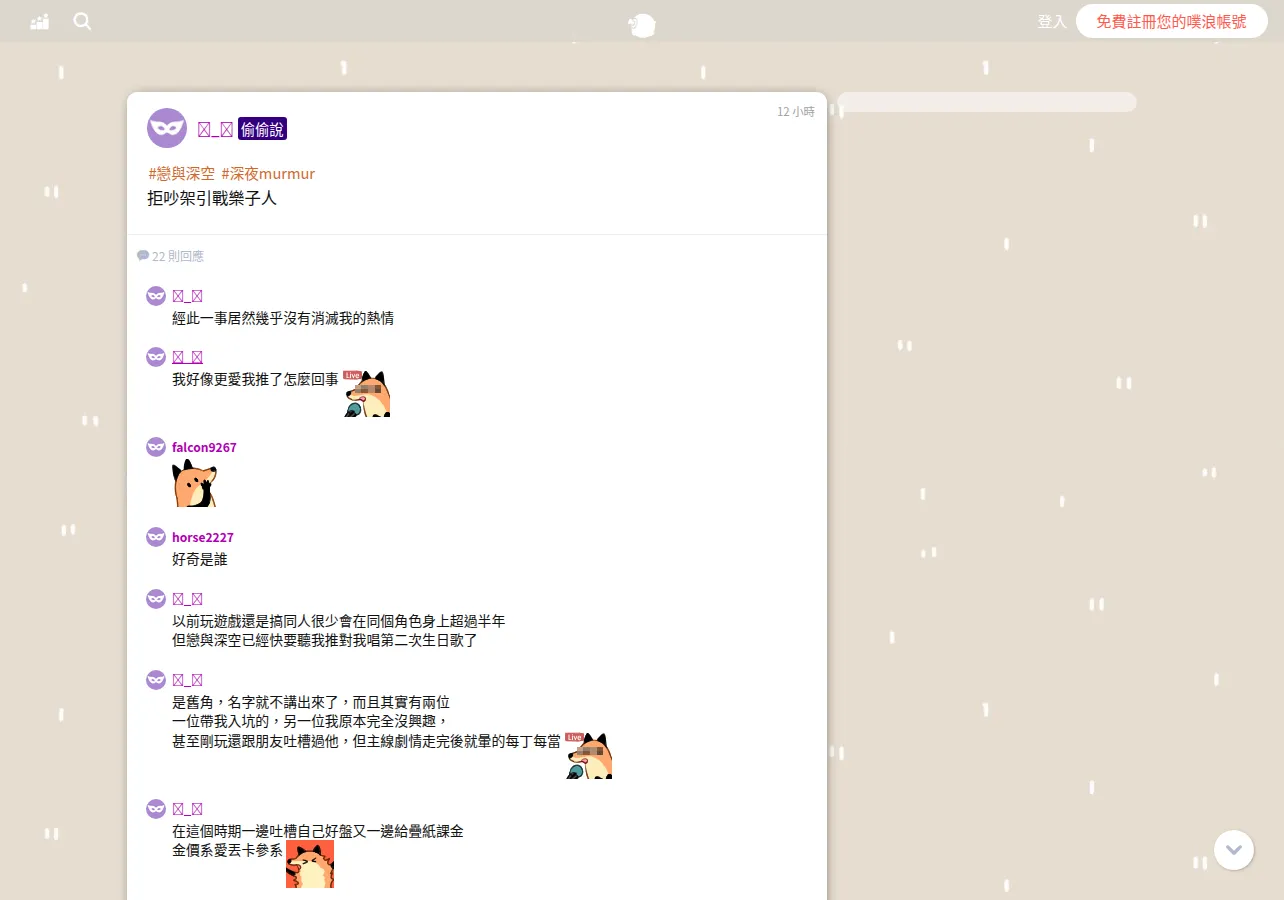Select the empty right sidebar bar

[987, 102]
